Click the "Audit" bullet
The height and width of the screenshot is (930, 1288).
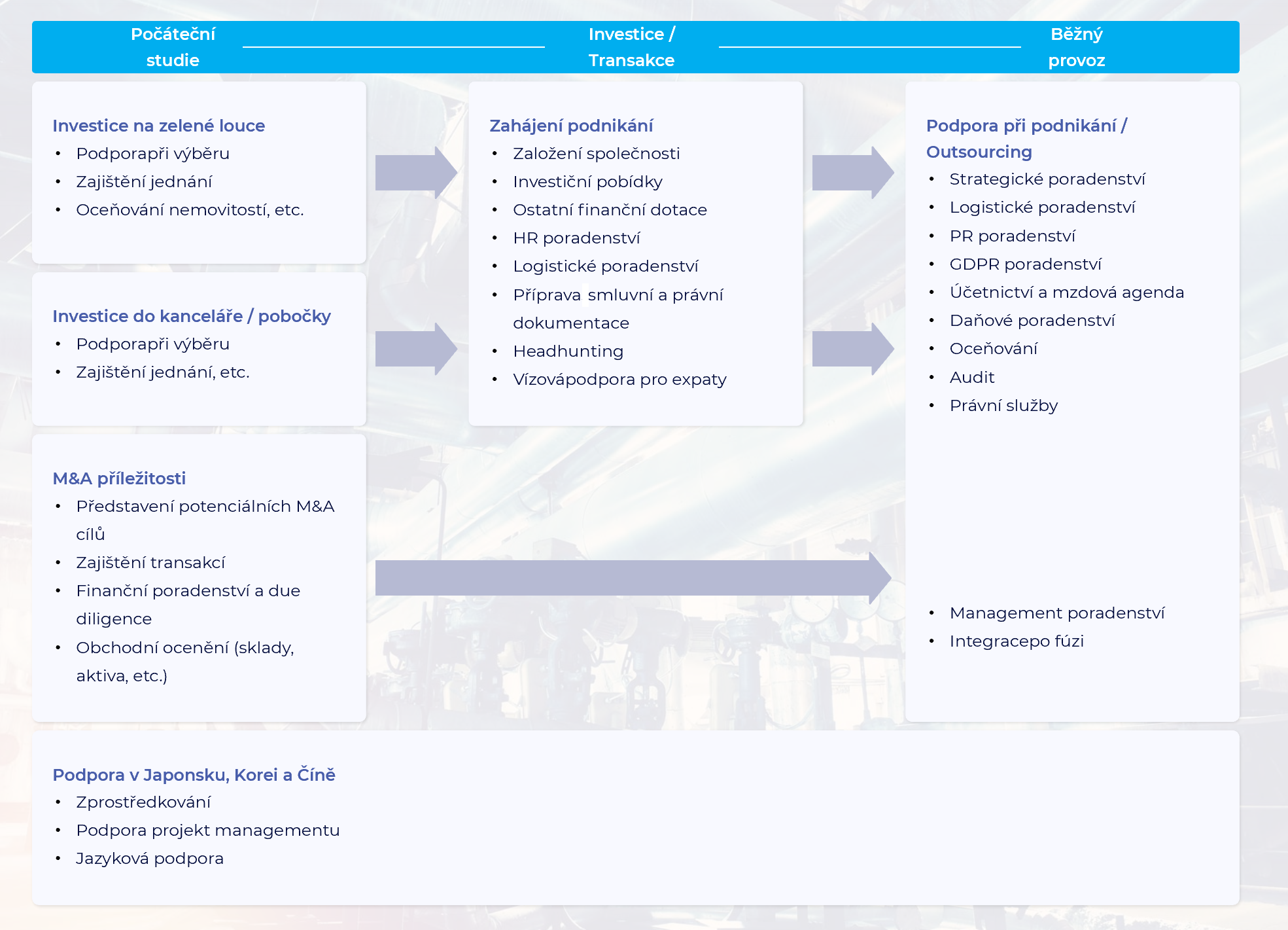click(x=972, y=378)
